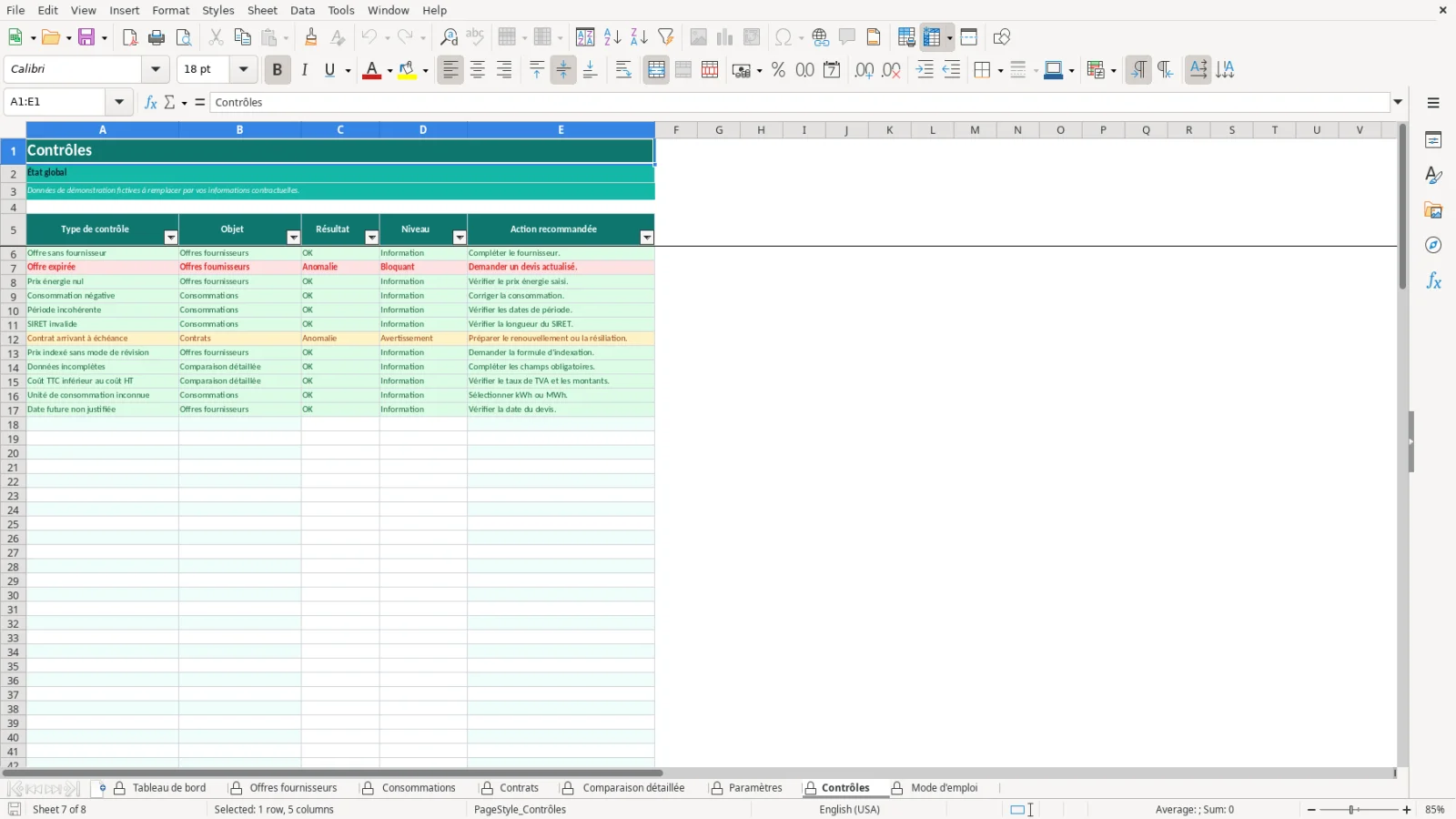
Task: Open the sidebar Navigator compass icon
Action: (x=1433, y=246)
